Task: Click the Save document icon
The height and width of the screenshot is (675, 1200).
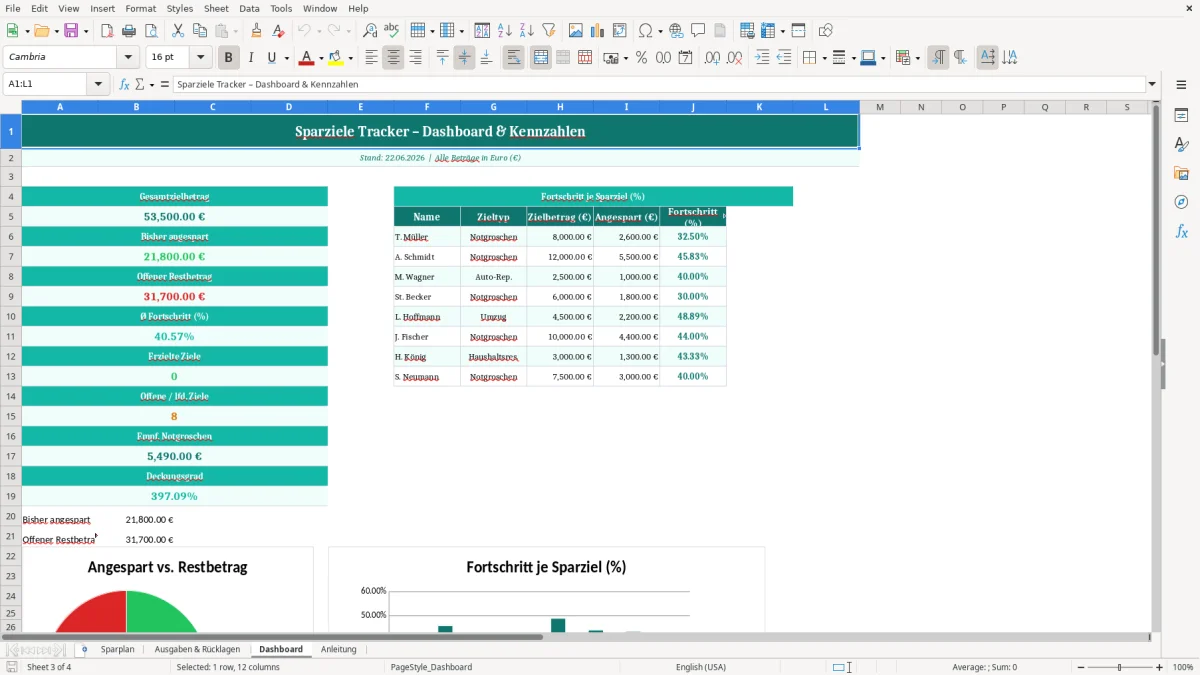Action: [72, 31]
